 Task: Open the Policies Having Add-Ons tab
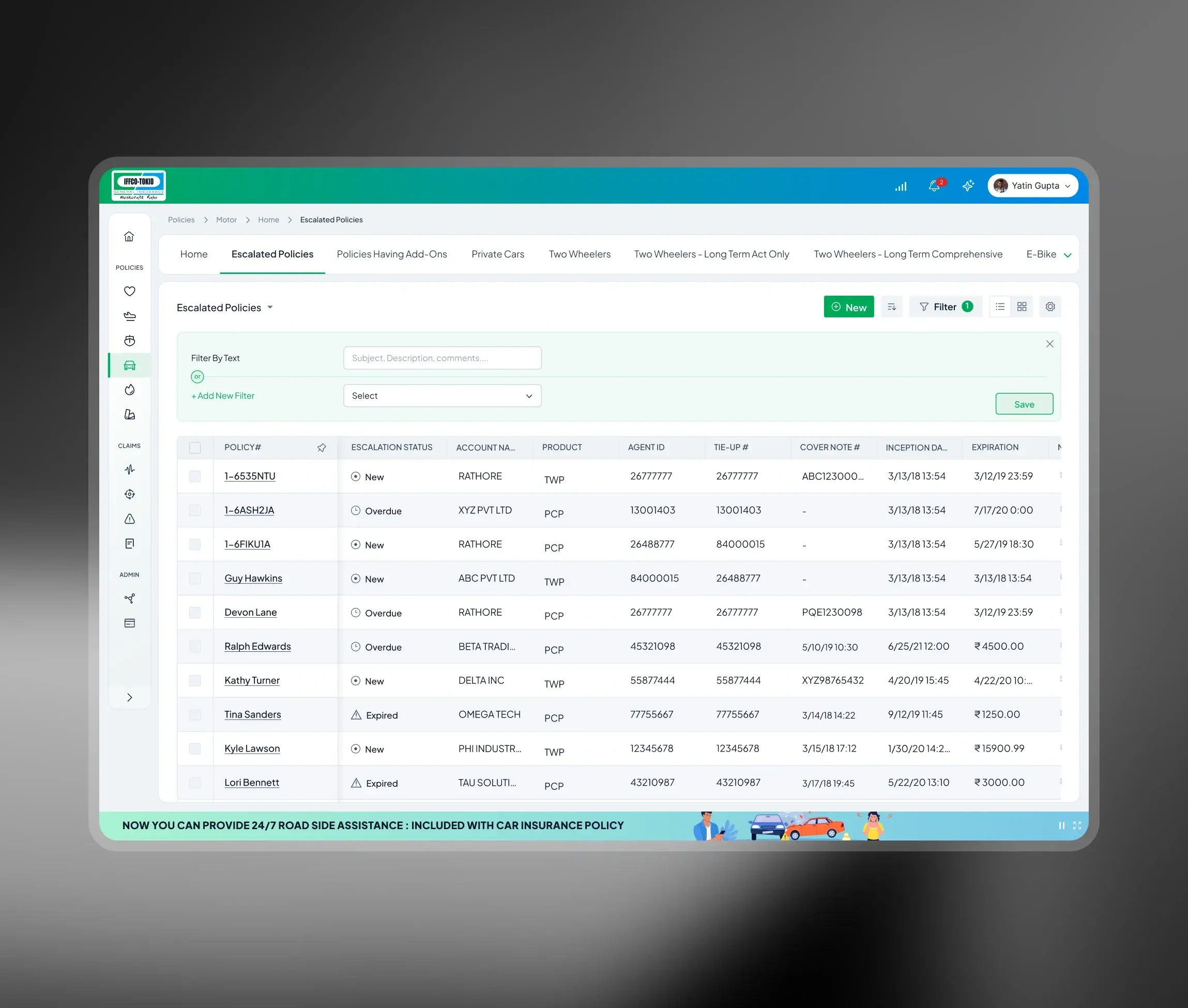(x=391, y=254)
